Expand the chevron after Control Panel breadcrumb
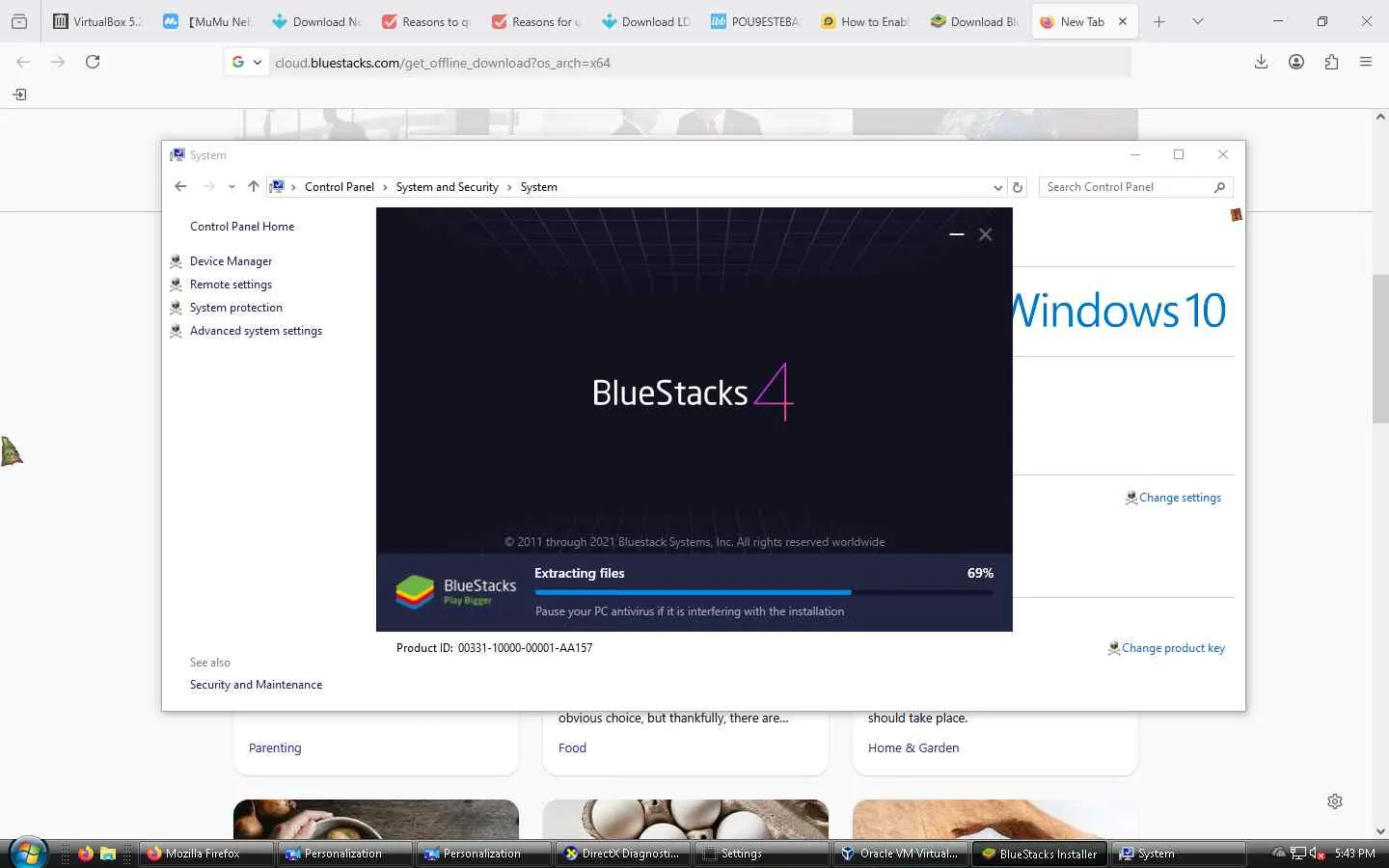 tap(385, 187)
